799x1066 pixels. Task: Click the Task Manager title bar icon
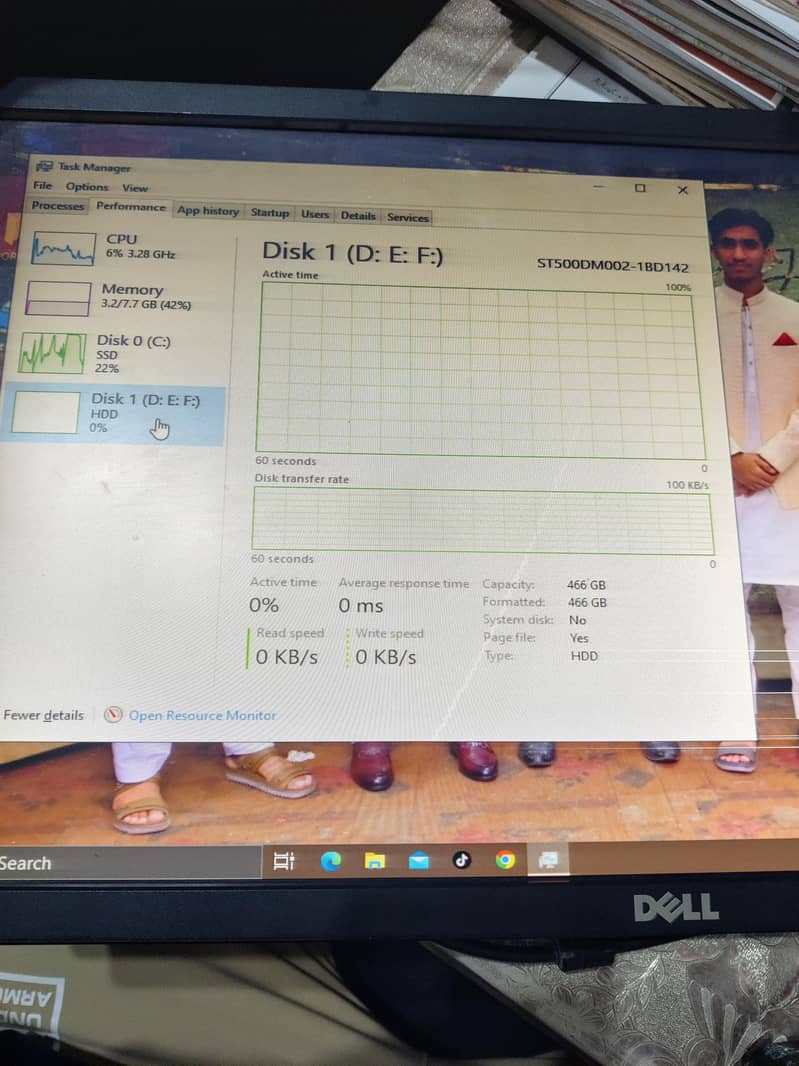click(44, 166)
